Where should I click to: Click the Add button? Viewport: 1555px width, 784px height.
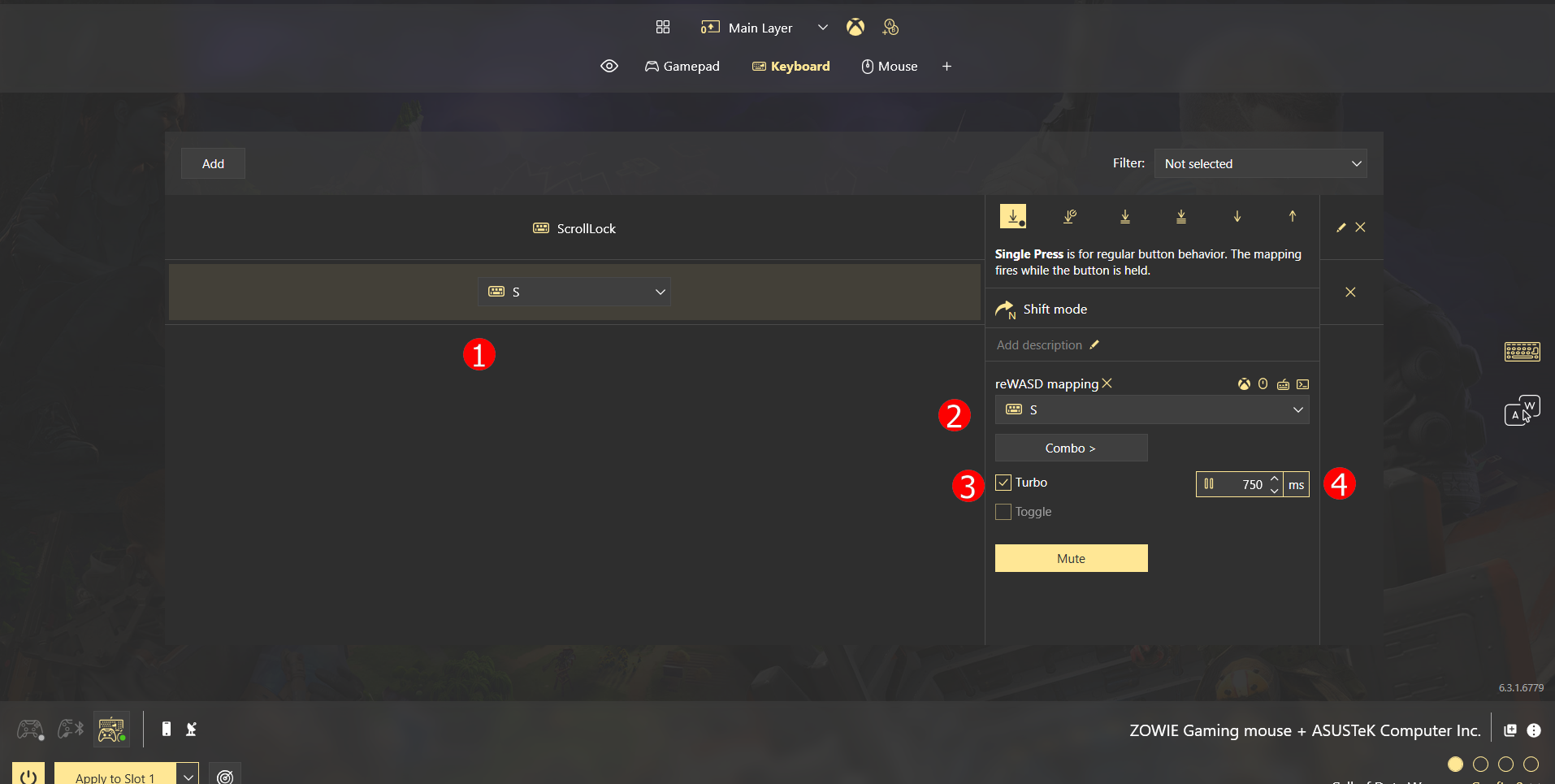pyautogui.click(x=213, y=163)
